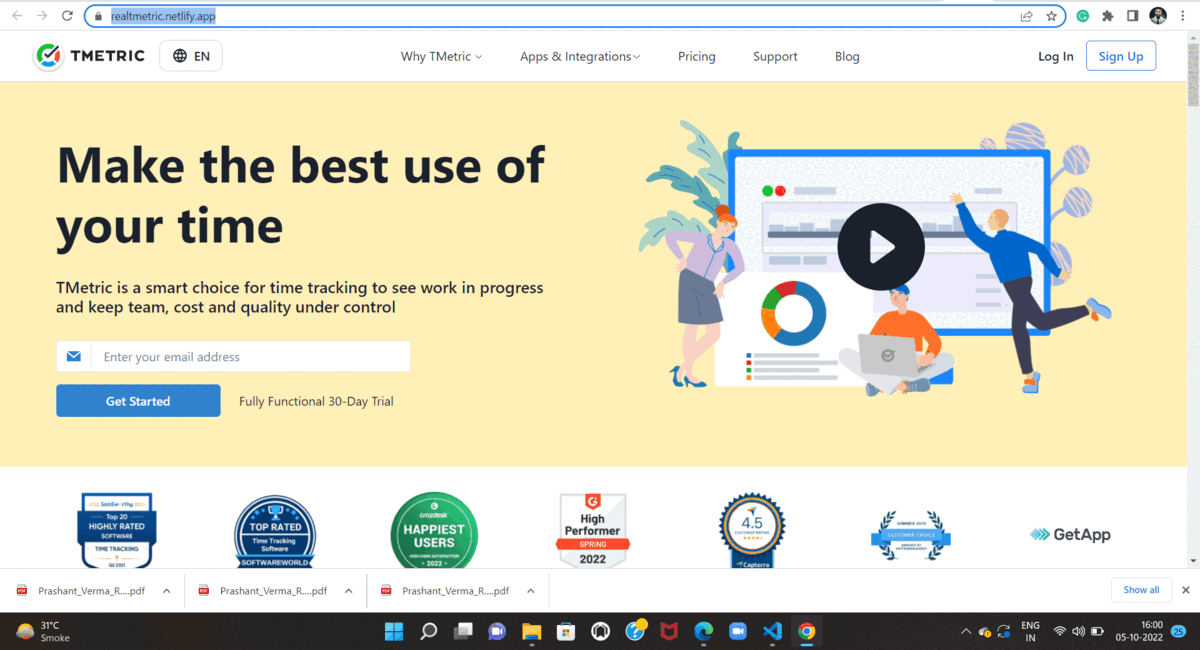The height and width of the screenshot is (650, 1200).
Task: Click the Get Started button
Action: (138, 400)
